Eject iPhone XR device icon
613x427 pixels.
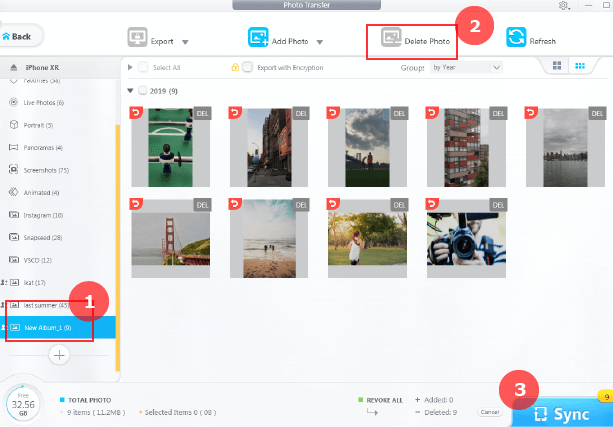click(14, 68)
